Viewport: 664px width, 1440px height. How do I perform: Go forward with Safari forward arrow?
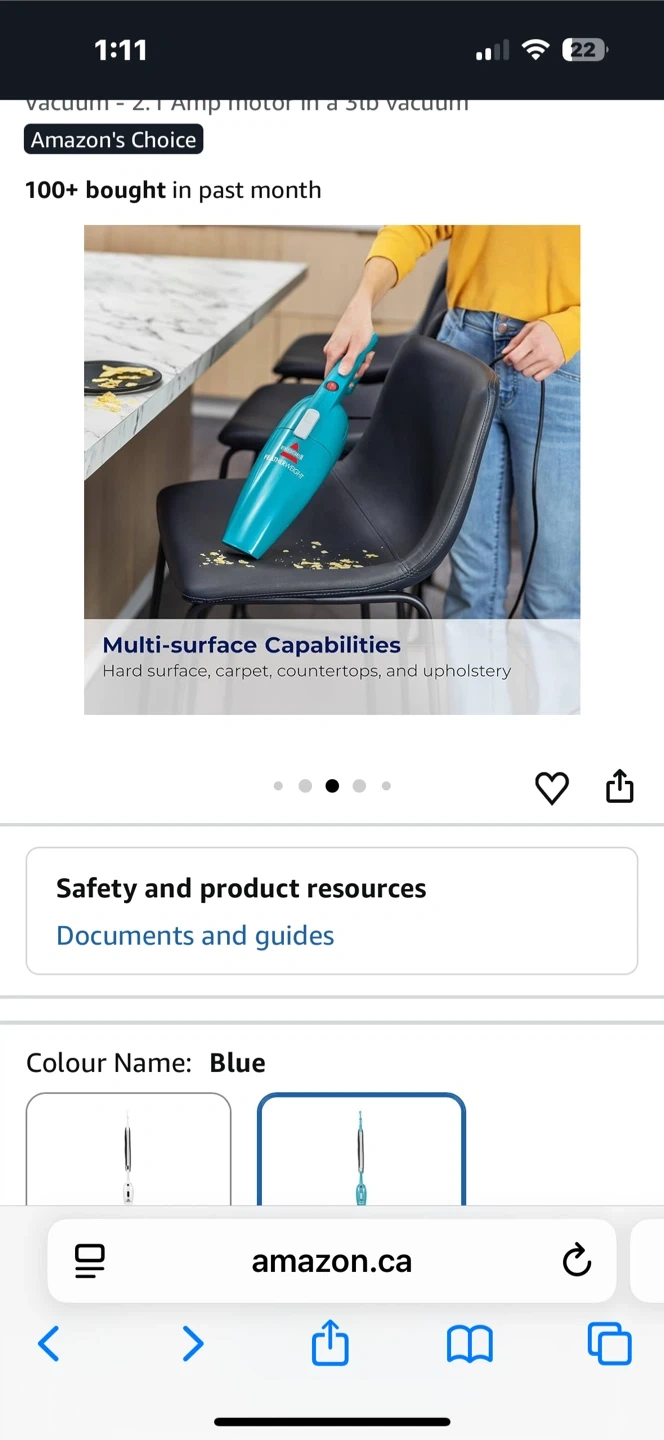click(x=192, y=1343)
